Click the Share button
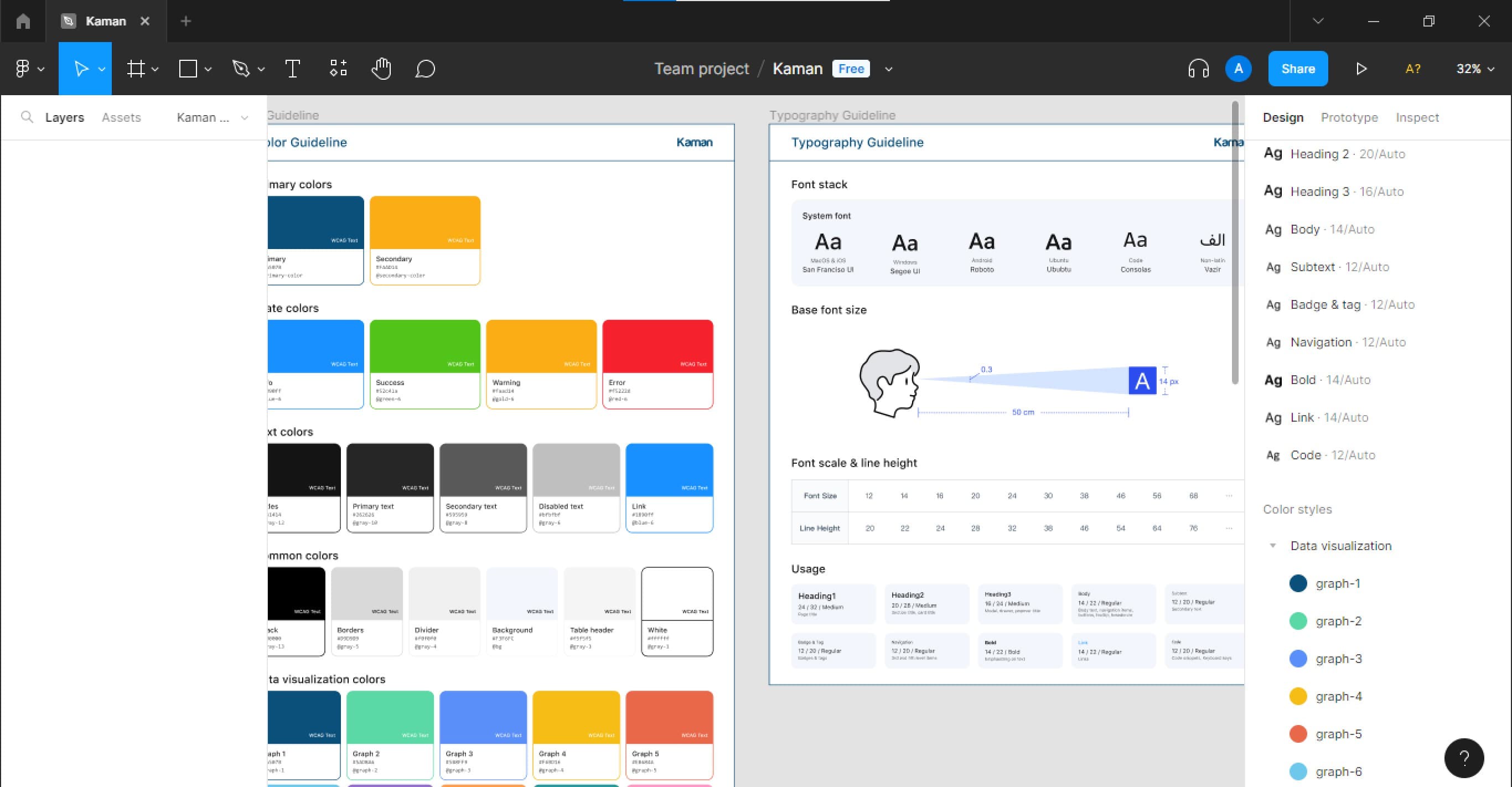Viewport: 1512px width, 787px height. pyautogui.click(x=1298, y=69)
